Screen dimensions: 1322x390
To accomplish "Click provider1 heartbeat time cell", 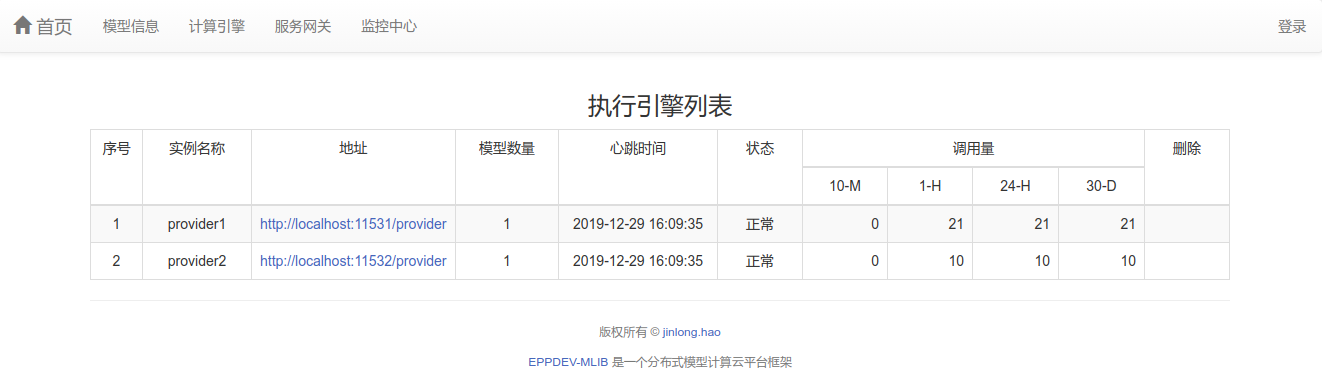I will click(x=638, y=224).
